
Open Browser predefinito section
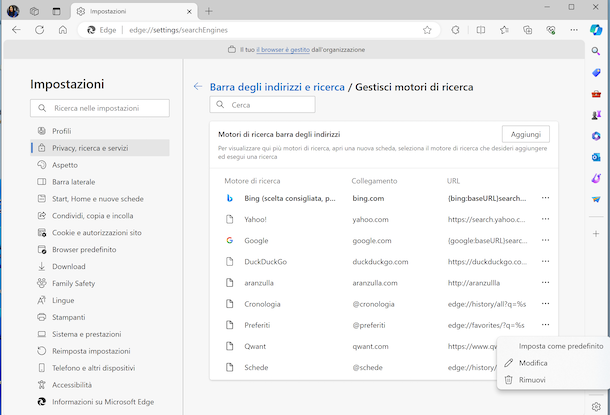click(100, 250)
